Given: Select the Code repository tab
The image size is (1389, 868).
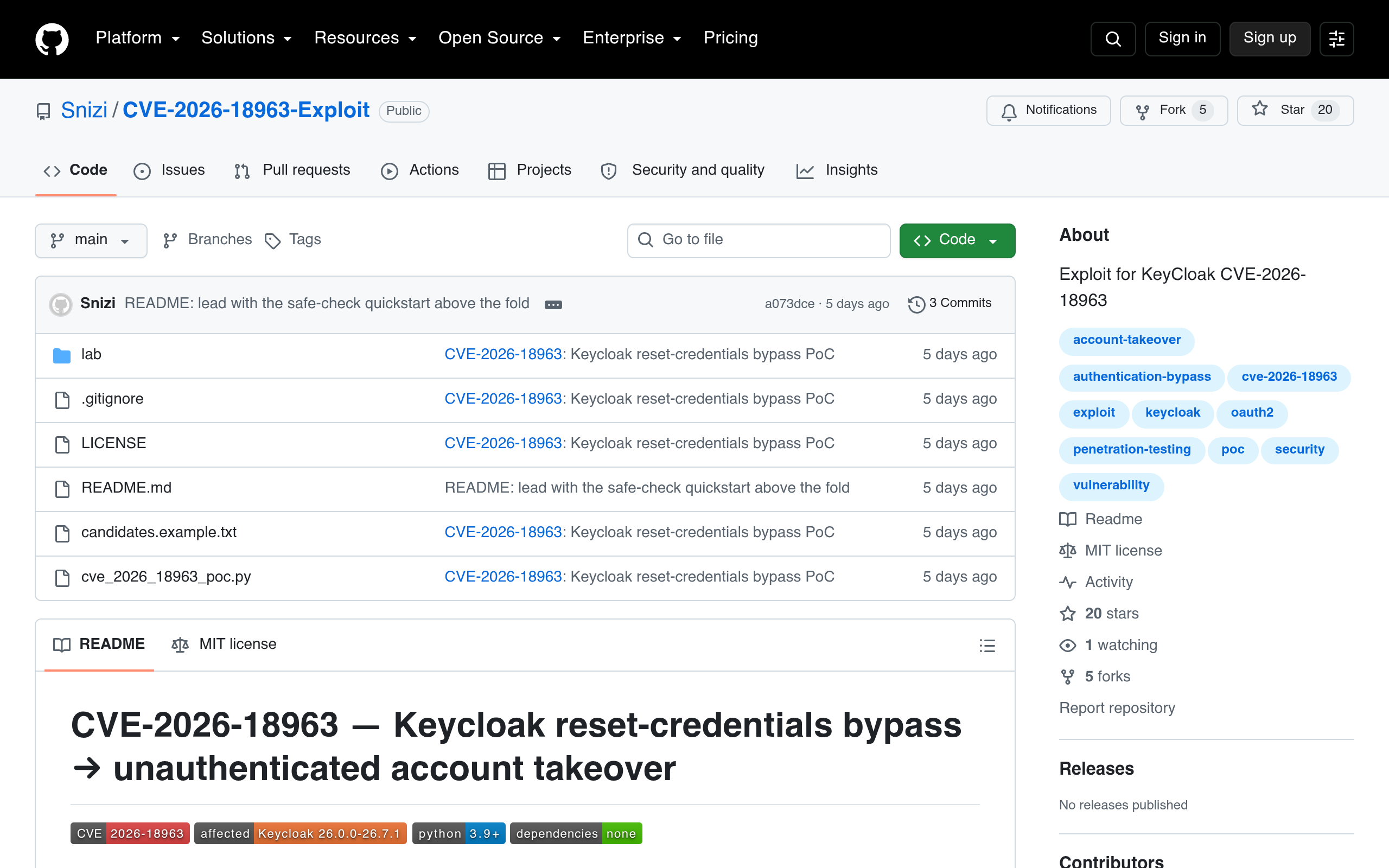Looking at the screenshot, I should pyautogui.click(x=76, y=170).
